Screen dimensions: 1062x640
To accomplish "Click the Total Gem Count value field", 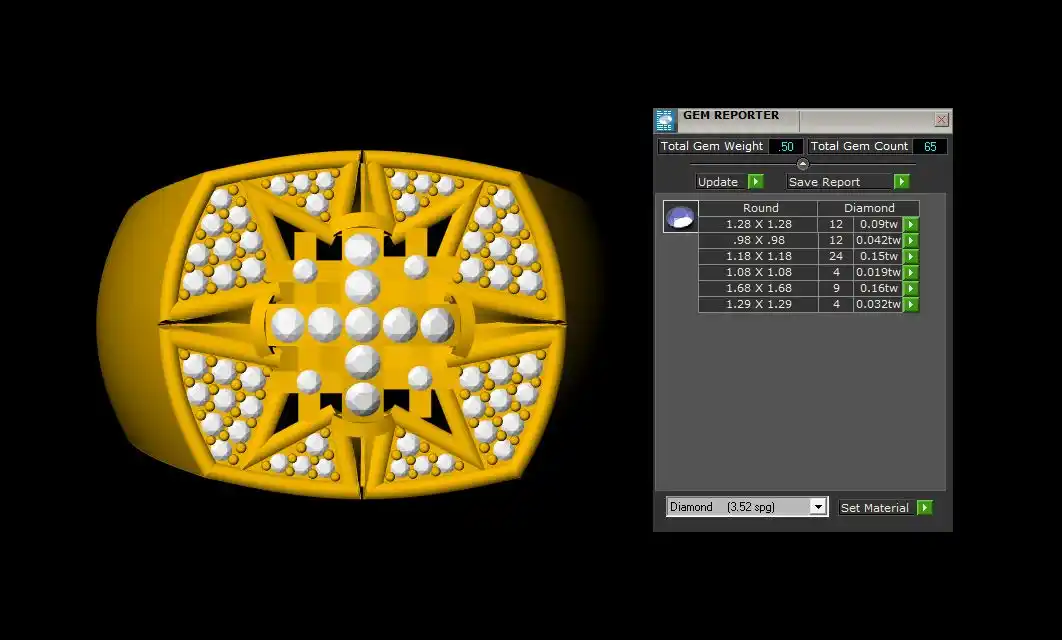I will [x=930, y=147].
